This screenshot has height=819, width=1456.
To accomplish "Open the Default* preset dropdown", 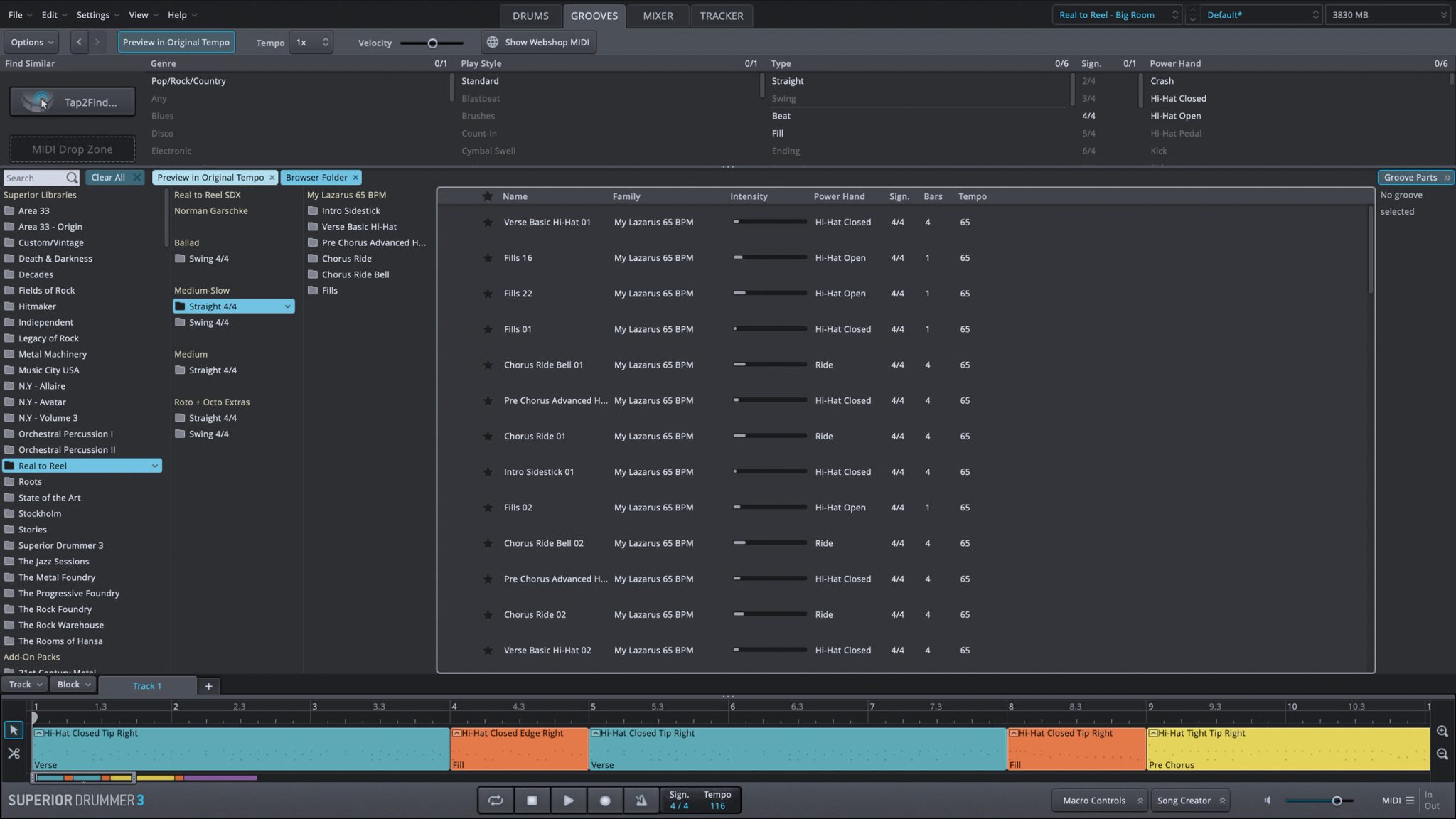I will [1262, 15].
